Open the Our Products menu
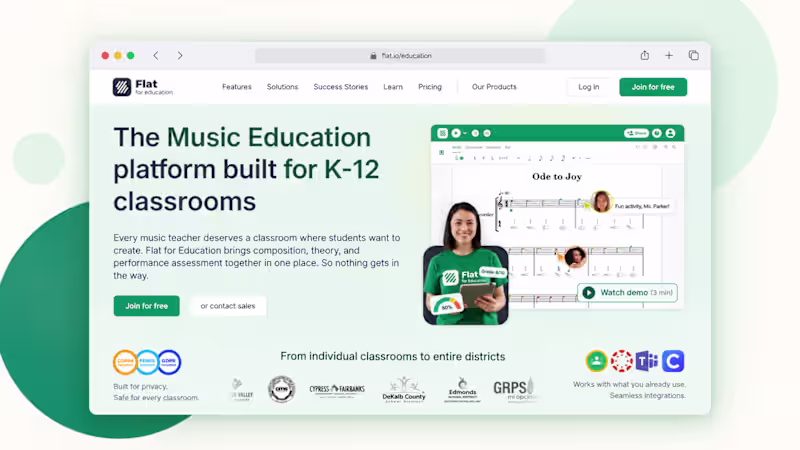This screenshot has height=450, width=800. tap(494, 87)
